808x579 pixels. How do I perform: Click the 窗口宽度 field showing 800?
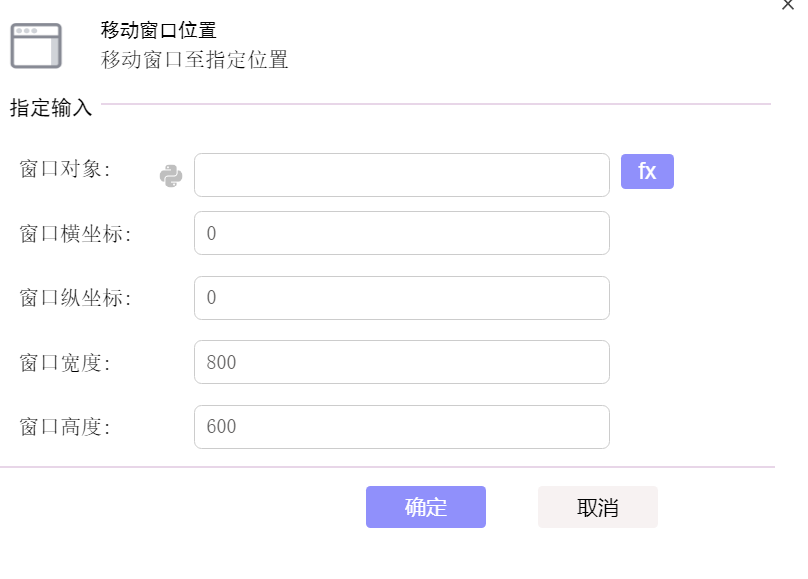(402, 362)
